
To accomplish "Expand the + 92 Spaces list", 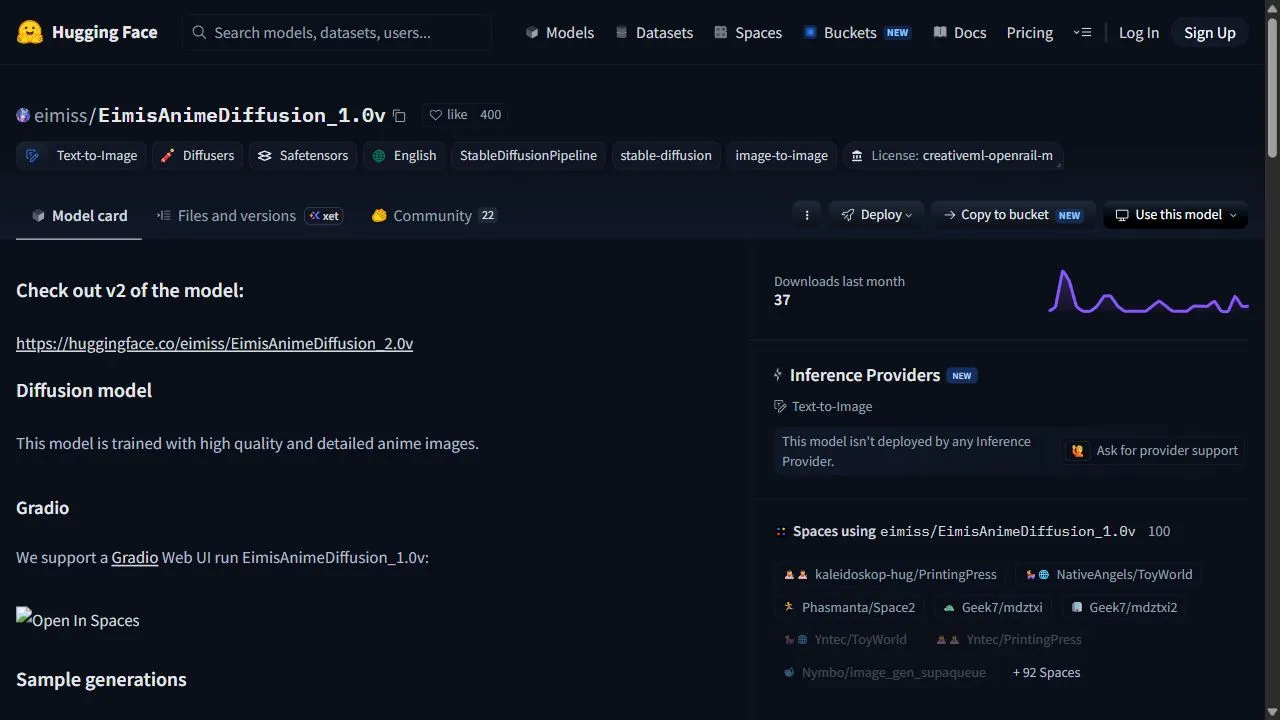I will 1046,673.
